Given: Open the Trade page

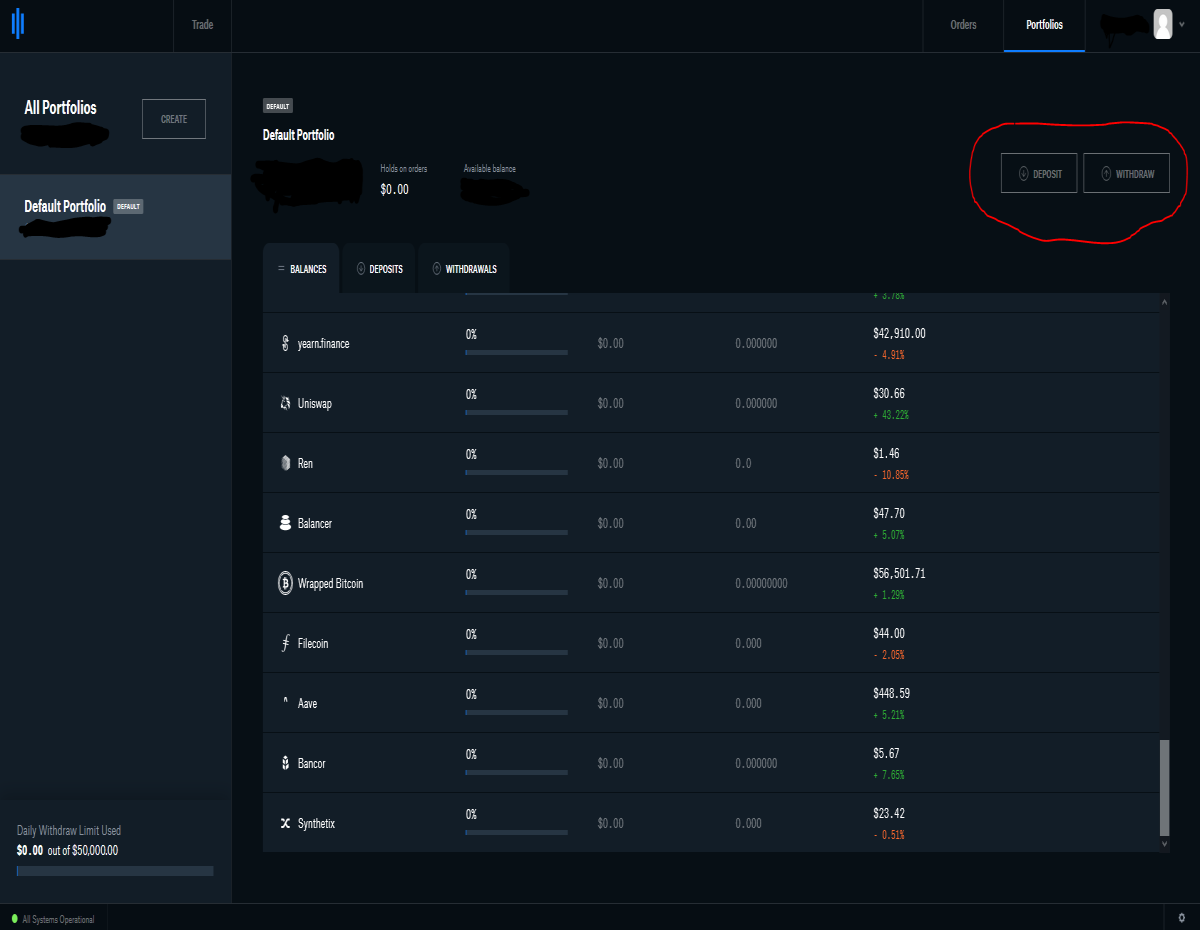Looking at the screenshot, I should (202, 25).
